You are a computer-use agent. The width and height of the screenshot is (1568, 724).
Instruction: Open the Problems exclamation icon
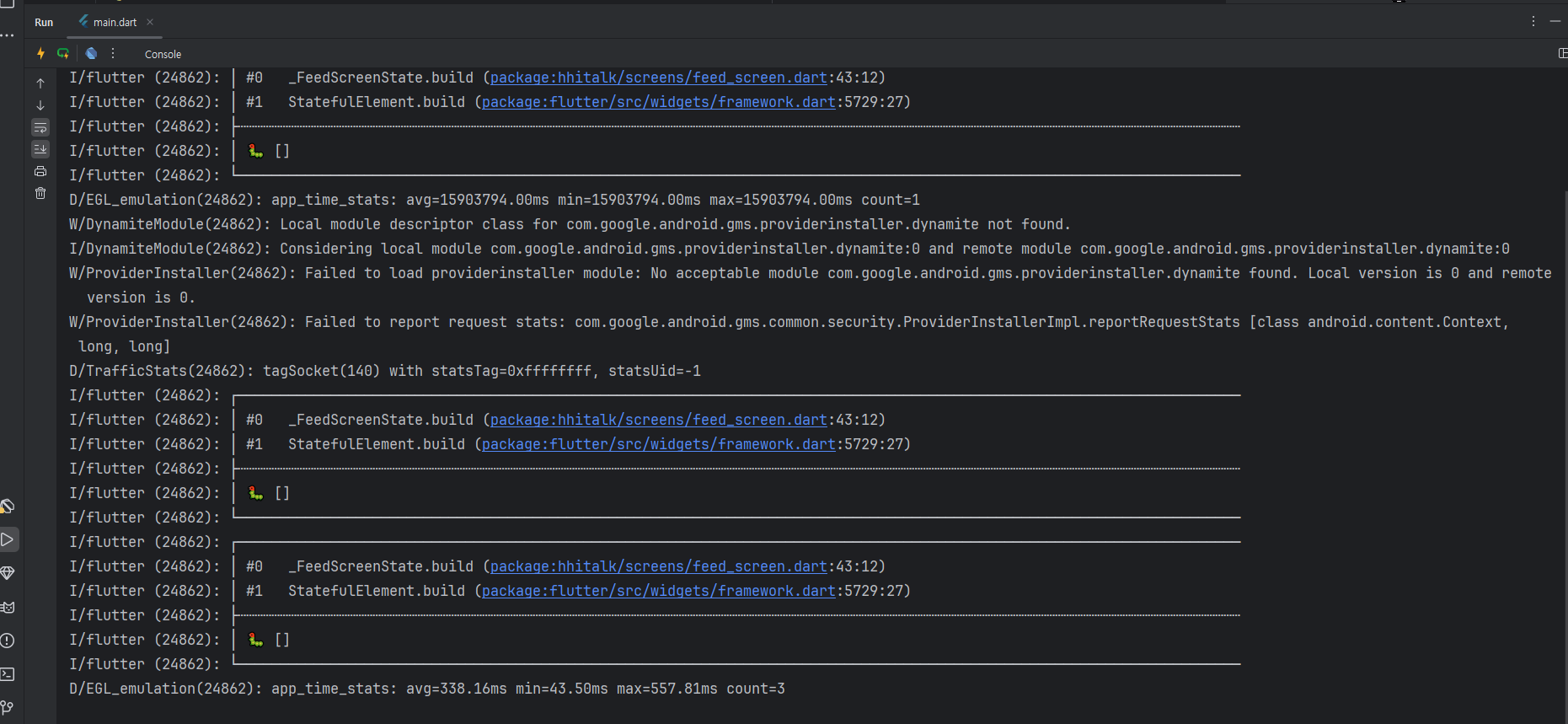tap(8, 641)
